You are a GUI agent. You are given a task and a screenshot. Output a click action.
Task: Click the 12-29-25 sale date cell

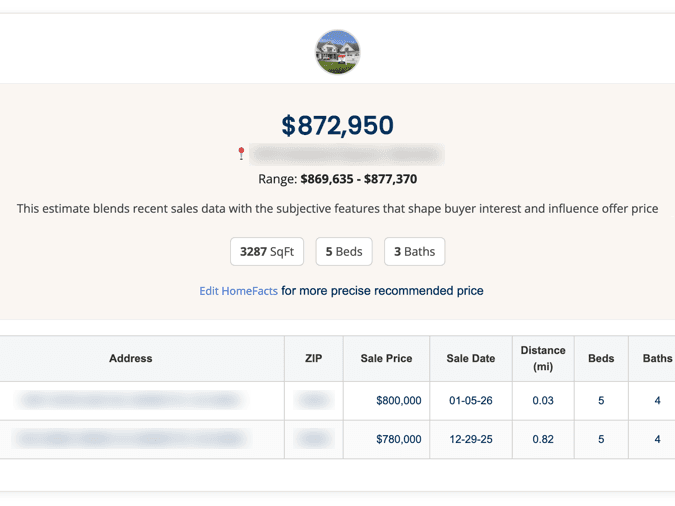[471, 439]
